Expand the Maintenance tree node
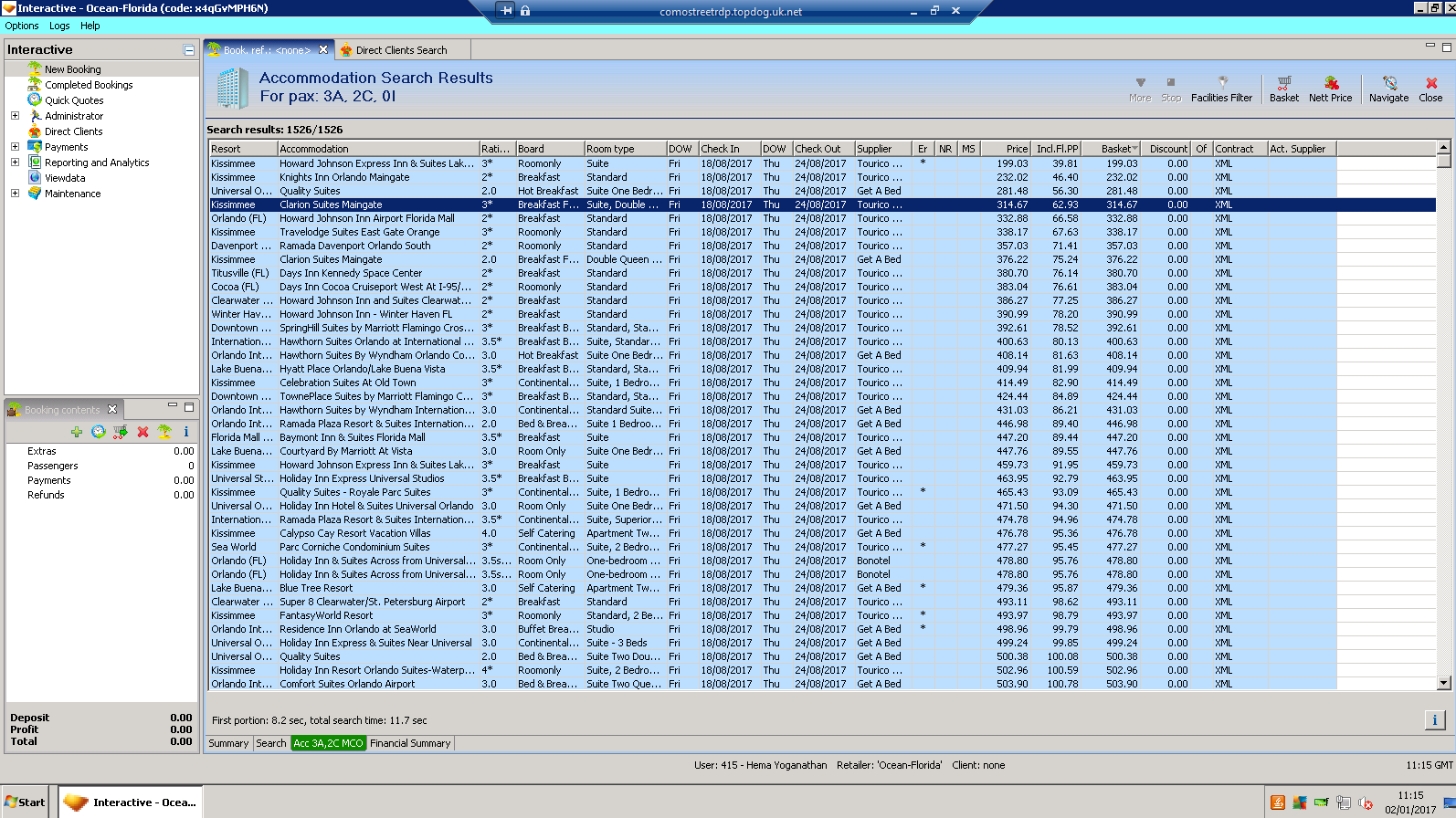The image size is (1456, 818). point(15,194)
